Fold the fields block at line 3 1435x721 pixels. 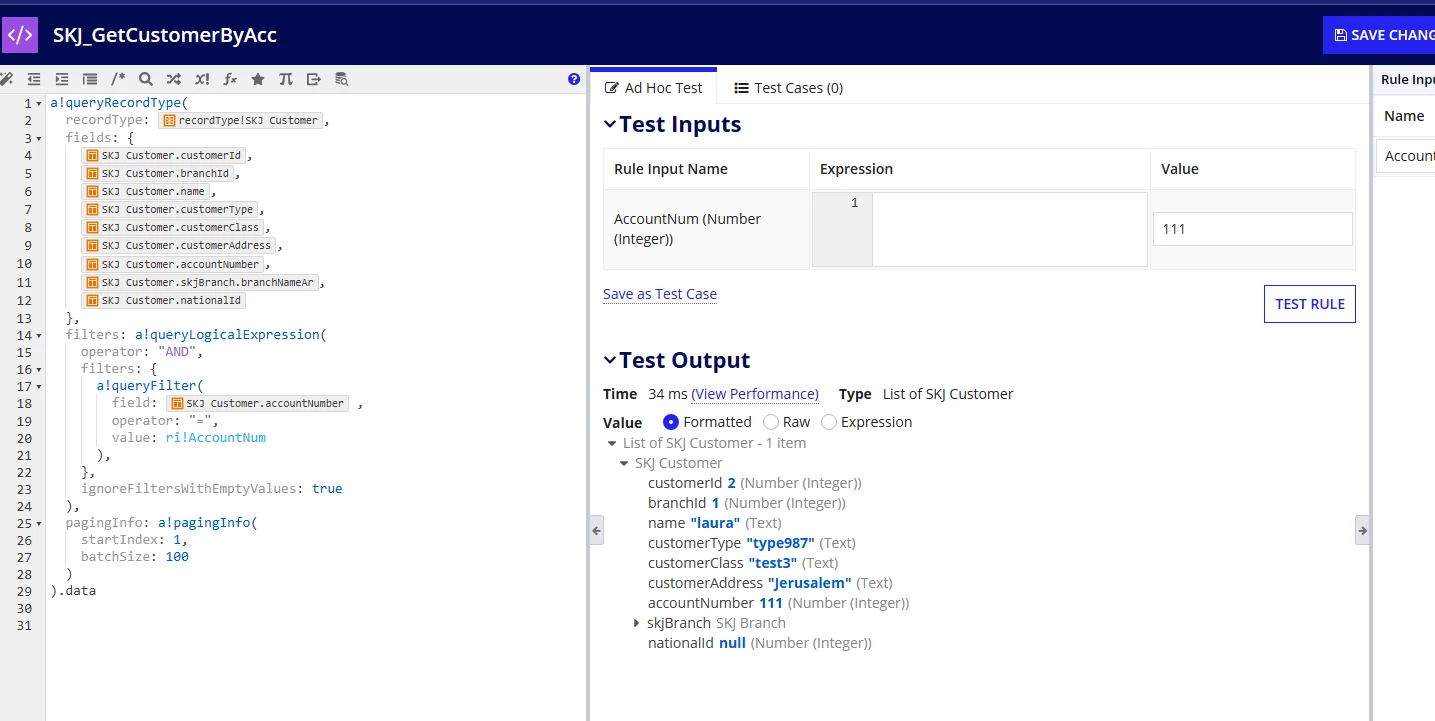coord(39,138)
